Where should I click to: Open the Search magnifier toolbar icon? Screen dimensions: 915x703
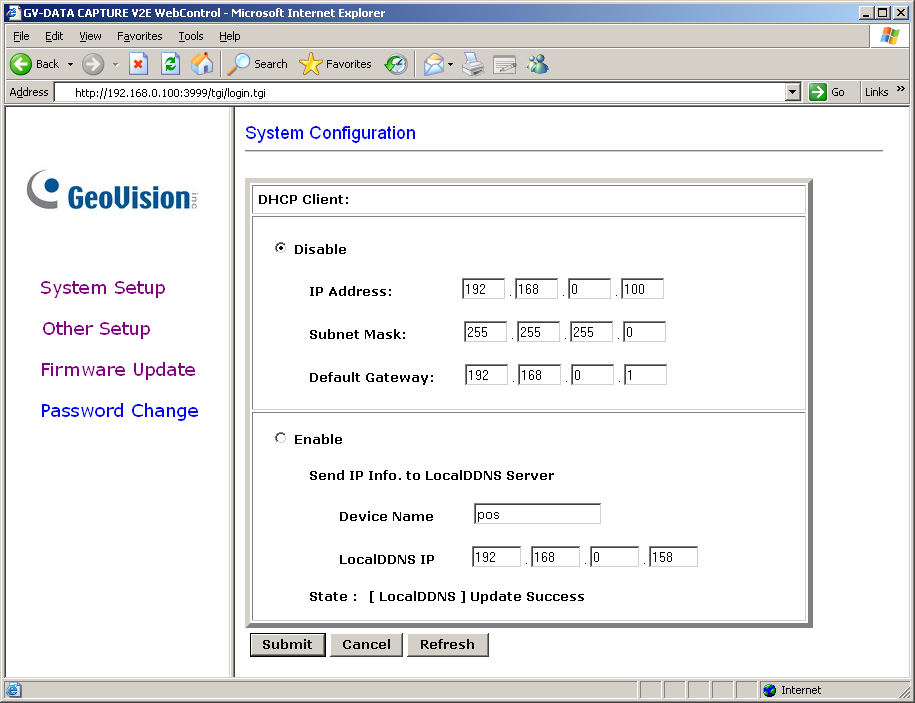(238, 64)
